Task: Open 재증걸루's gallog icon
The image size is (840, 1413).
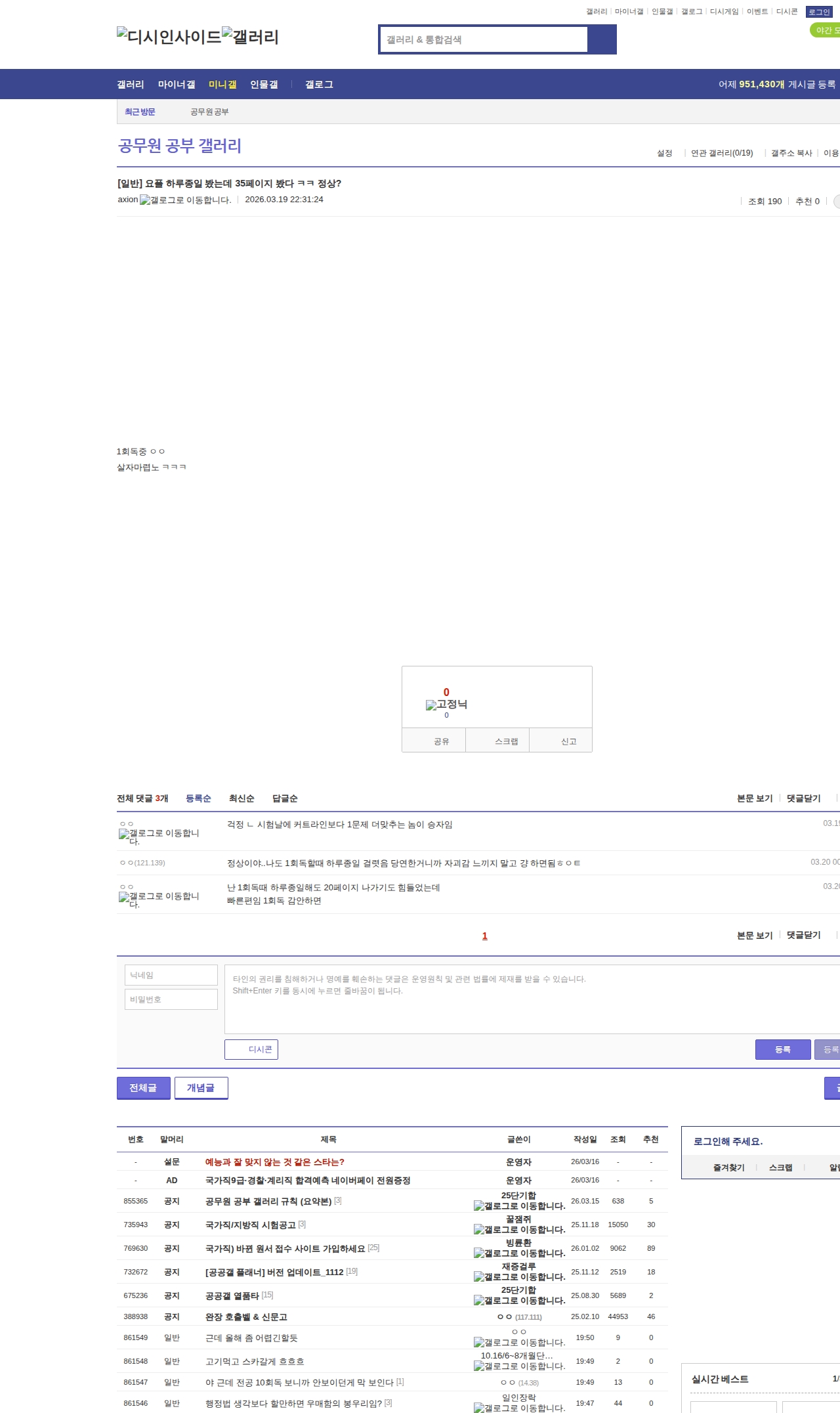Action: 519,1277
